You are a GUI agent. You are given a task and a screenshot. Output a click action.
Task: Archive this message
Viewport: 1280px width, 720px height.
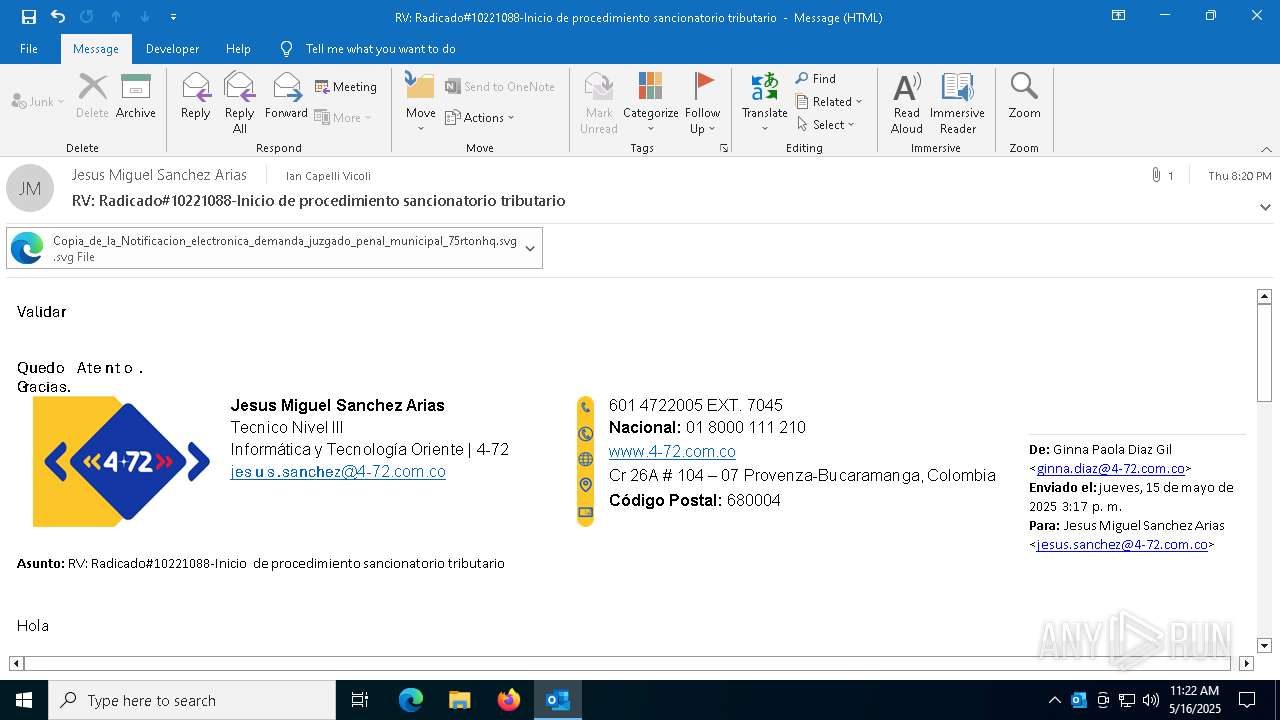pyautogui.click(x=136, y=97)
